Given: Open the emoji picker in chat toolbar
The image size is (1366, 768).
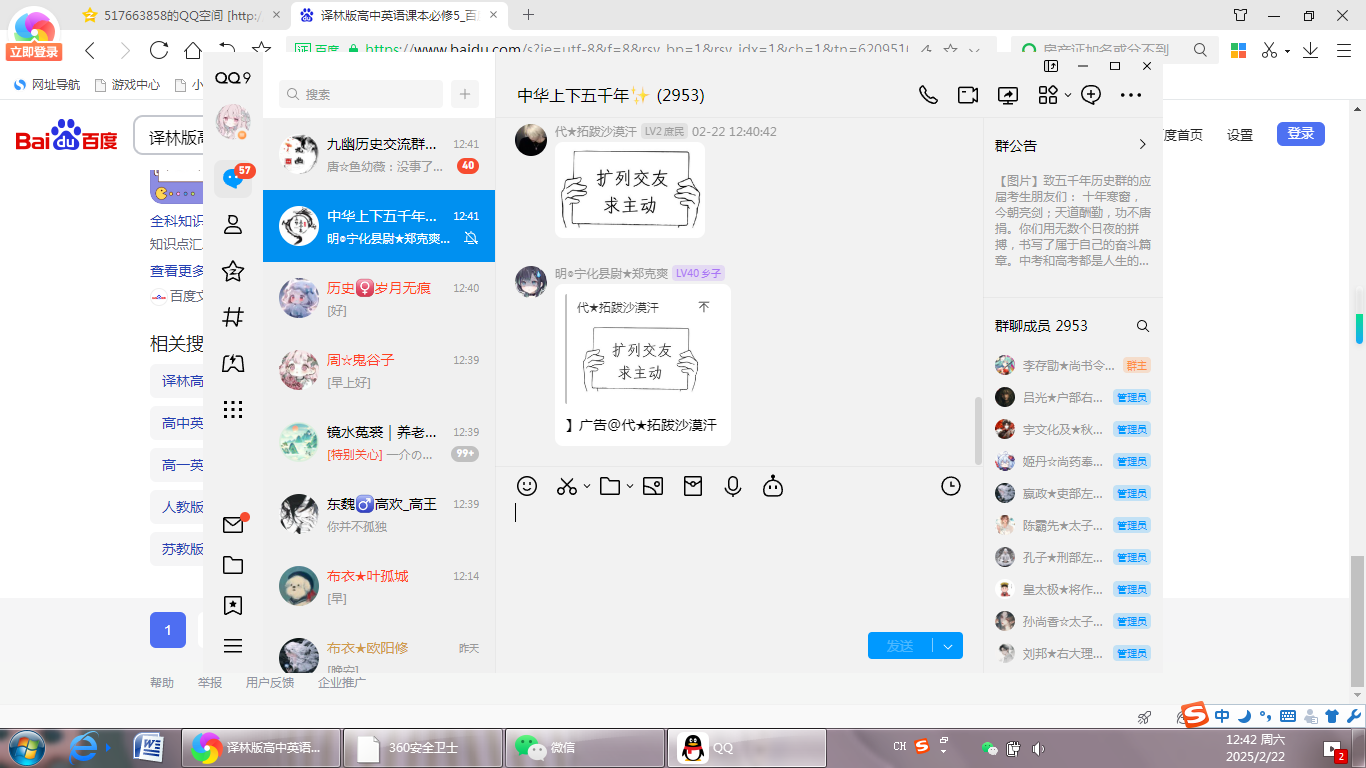Looking at the screenshot, I should 527,486.
